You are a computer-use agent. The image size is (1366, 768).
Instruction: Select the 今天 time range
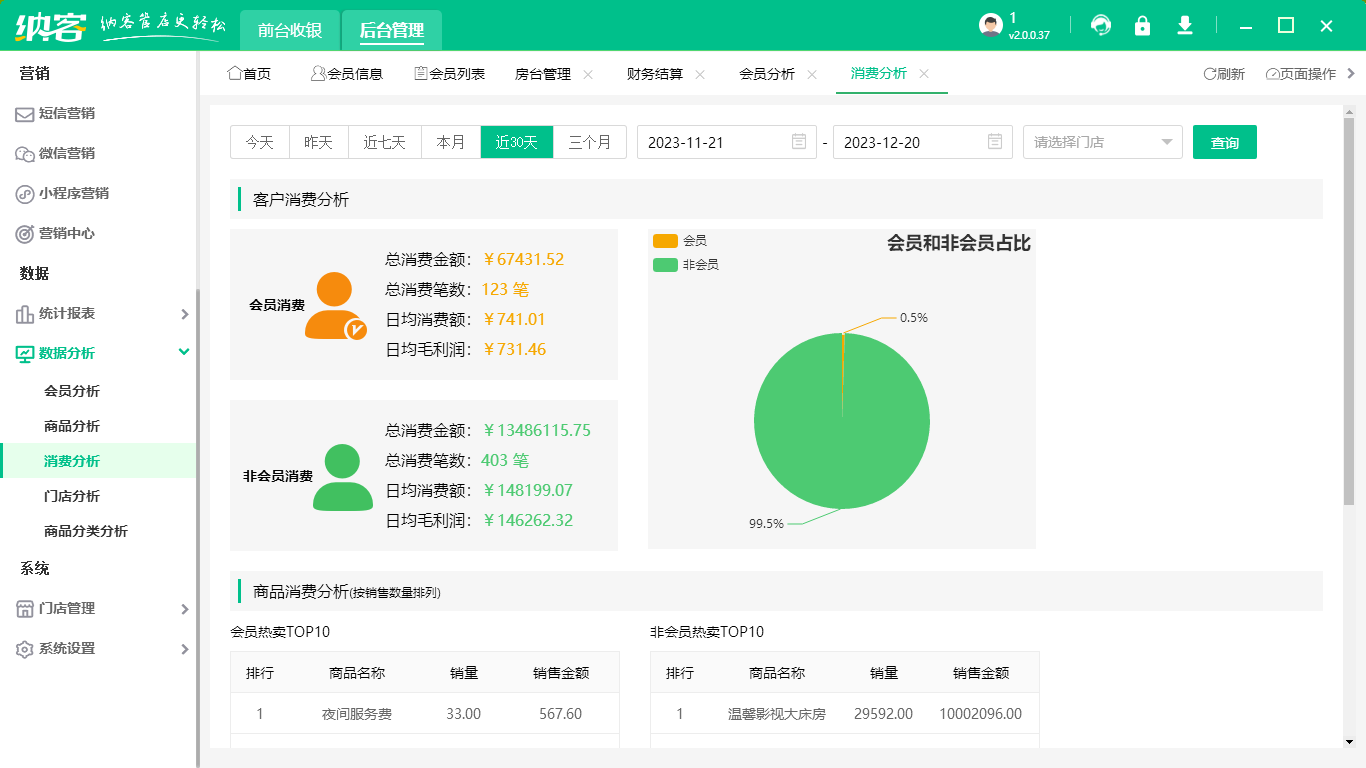(260, 142)
